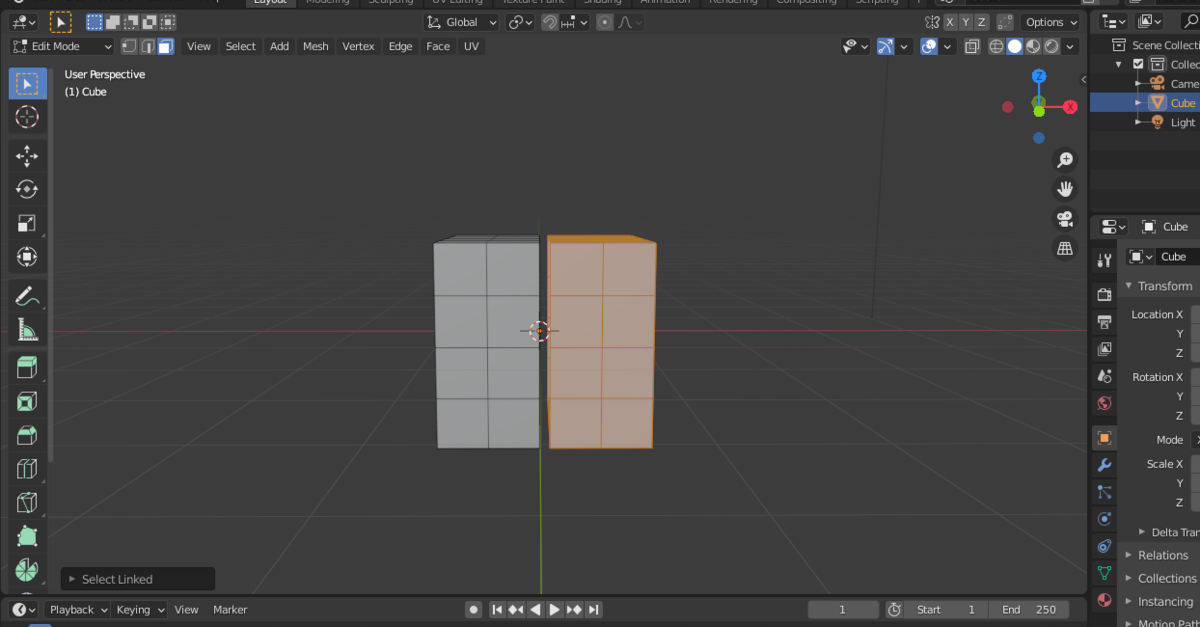
Task: Switch to edge select mode
Action: click(x=147, y=46)
